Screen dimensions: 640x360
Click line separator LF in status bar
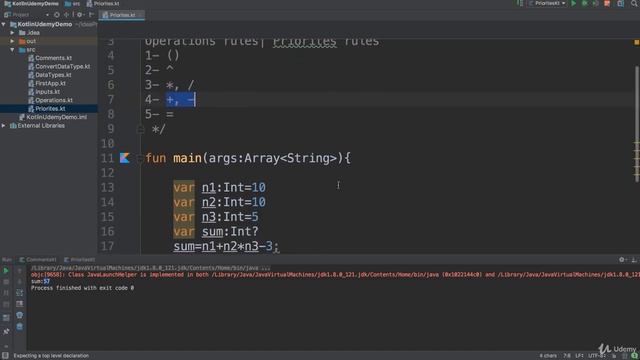coord(579,356)
